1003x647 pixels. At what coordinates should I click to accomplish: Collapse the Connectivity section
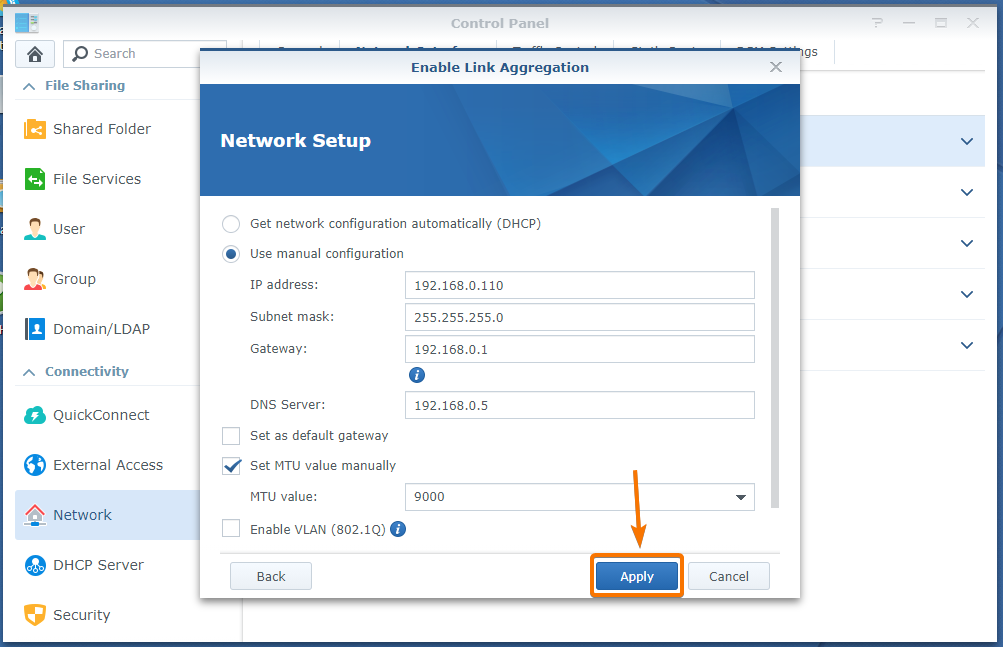tap(29, 372)
